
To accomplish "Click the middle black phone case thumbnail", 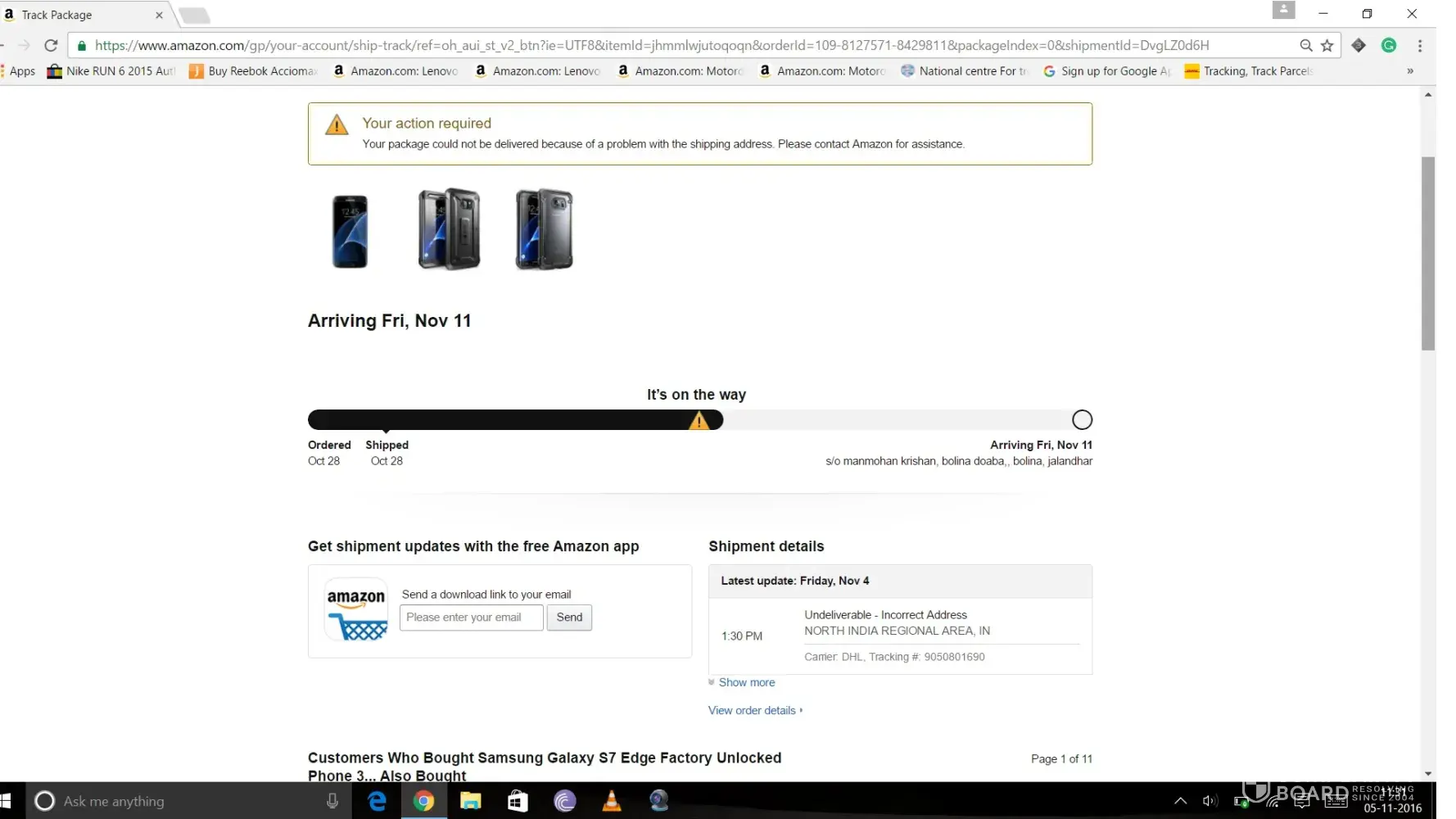I will (449, 229).
